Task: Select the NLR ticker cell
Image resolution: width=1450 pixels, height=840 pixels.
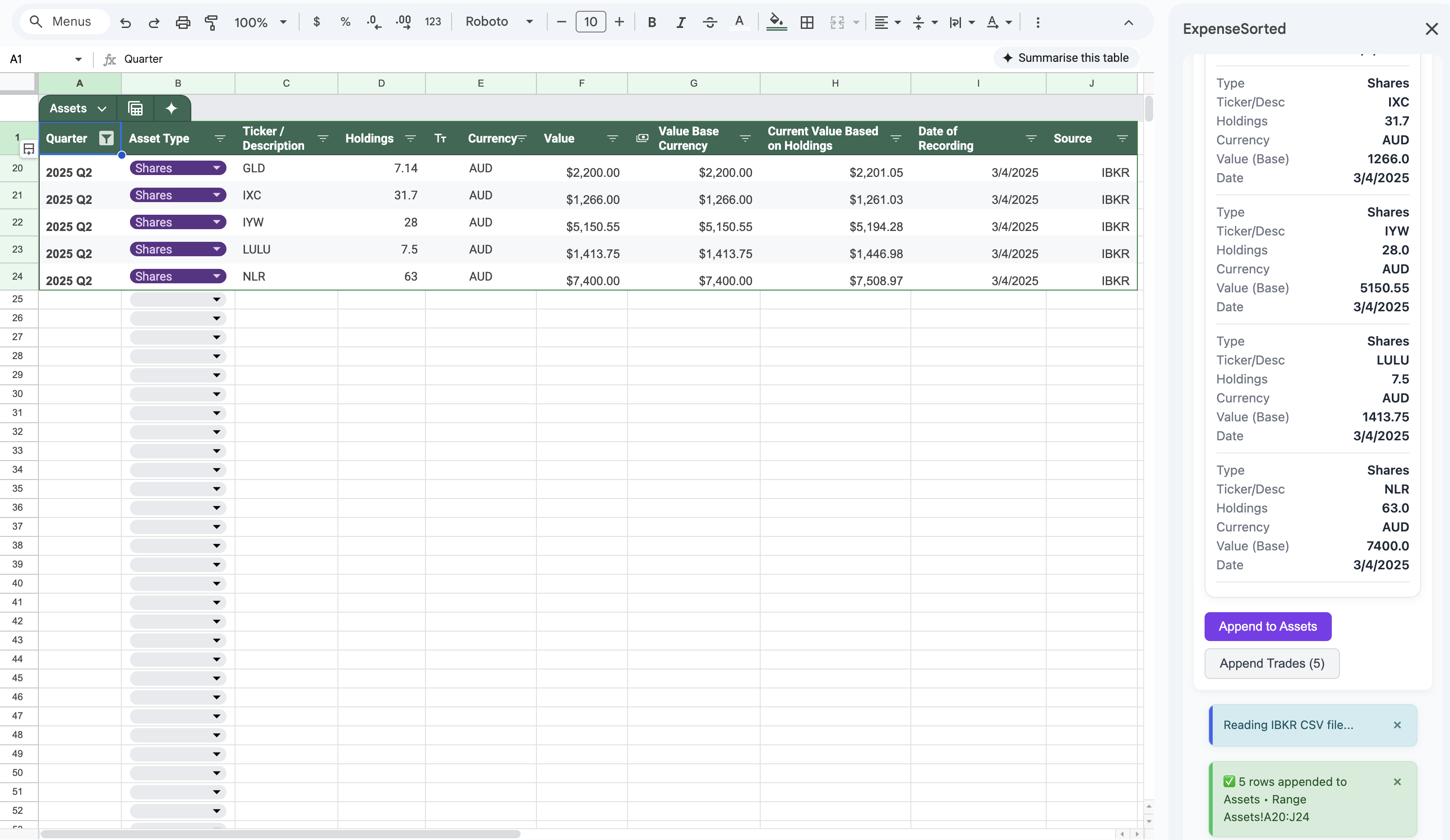Action: (286, 277)
